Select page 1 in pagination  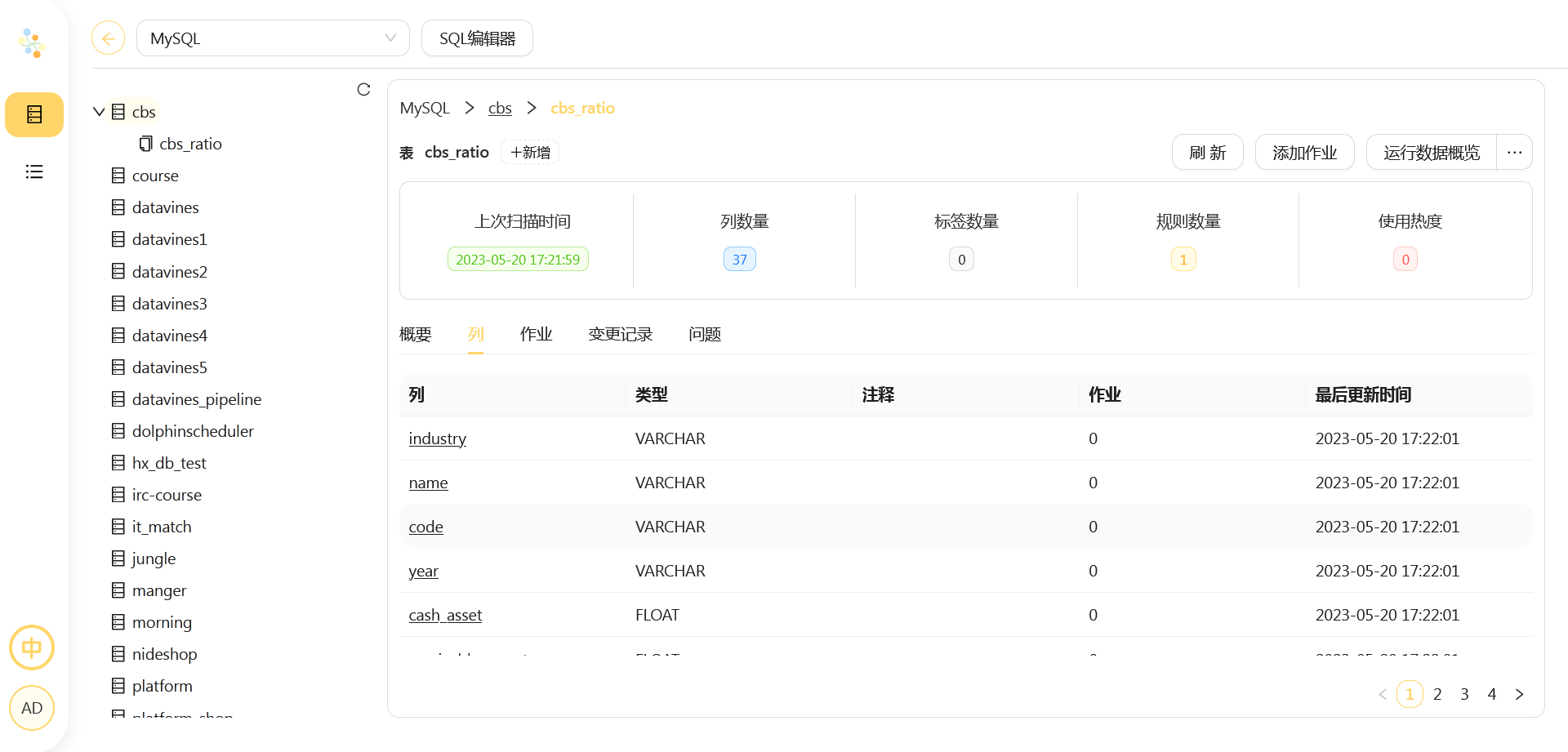1410,694
